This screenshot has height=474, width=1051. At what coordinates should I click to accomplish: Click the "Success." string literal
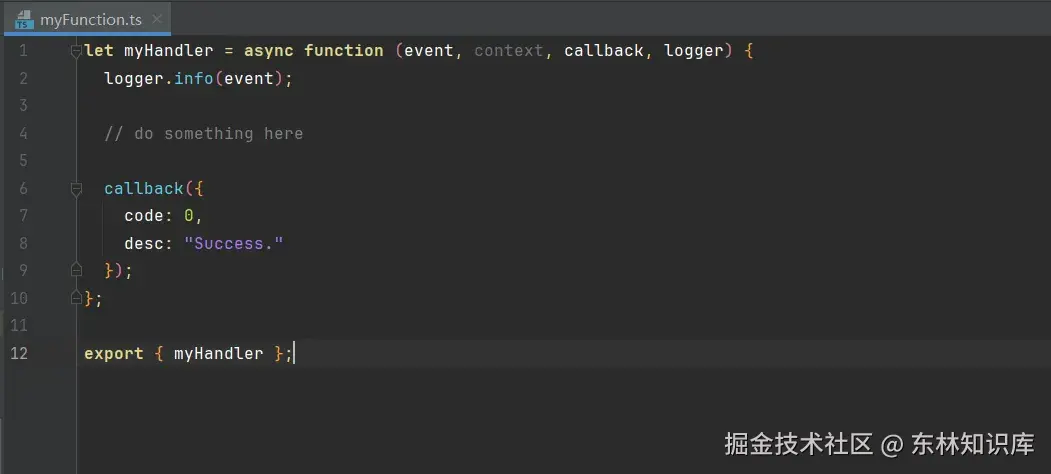(x=234, y=243)
